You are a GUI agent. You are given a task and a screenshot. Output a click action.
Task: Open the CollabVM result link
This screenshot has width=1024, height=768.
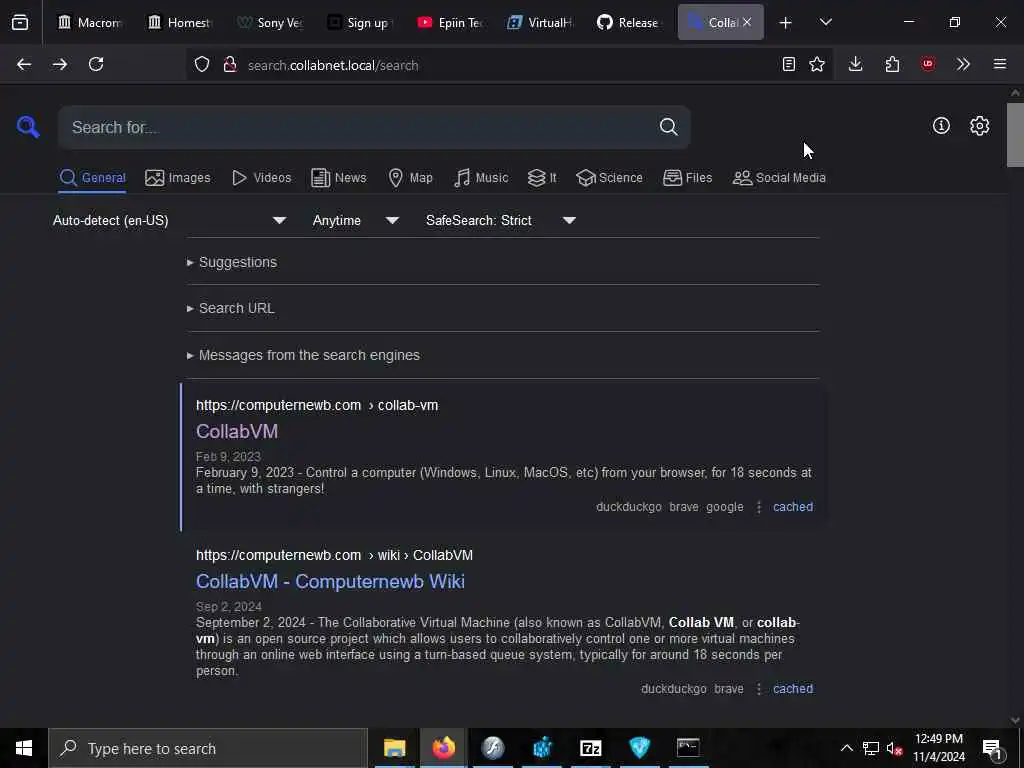coord(237,431)
